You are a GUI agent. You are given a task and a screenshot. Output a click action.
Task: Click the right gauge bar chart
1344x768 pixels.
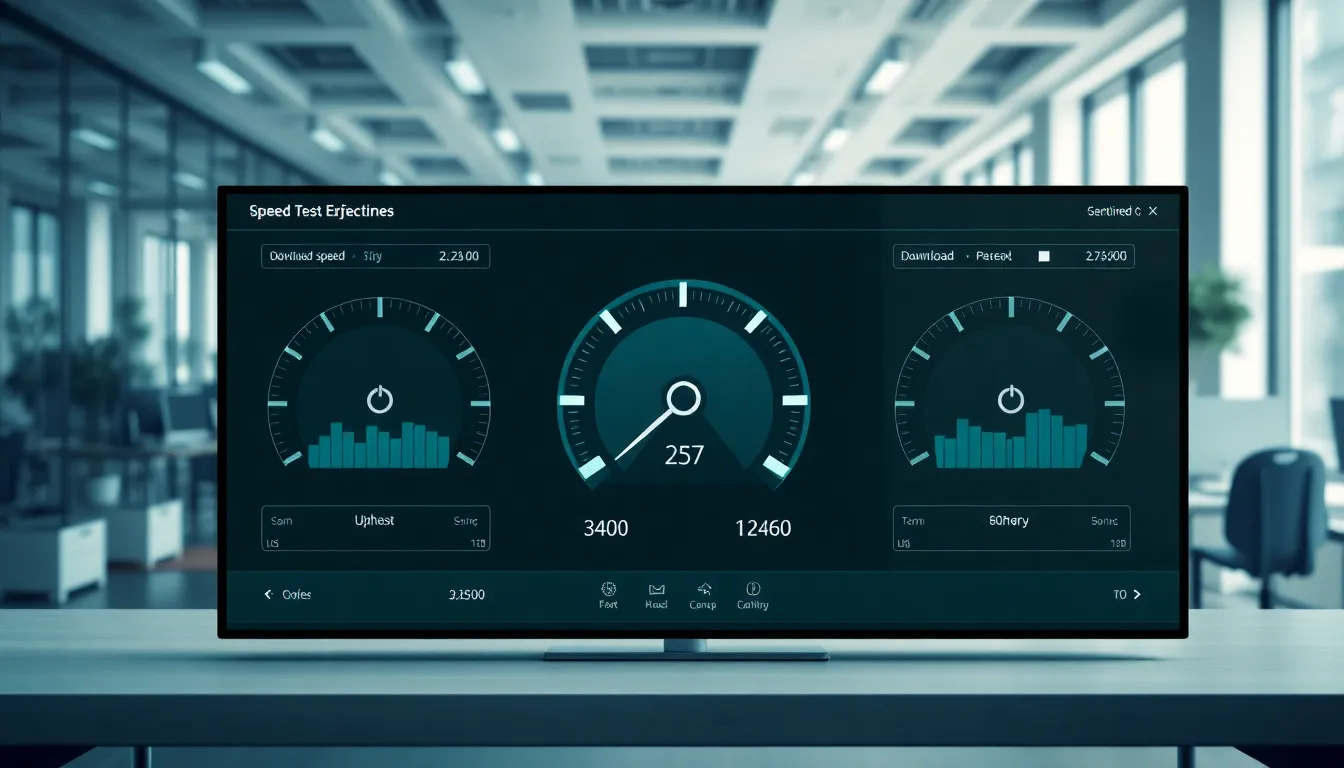pos(1010,441)
